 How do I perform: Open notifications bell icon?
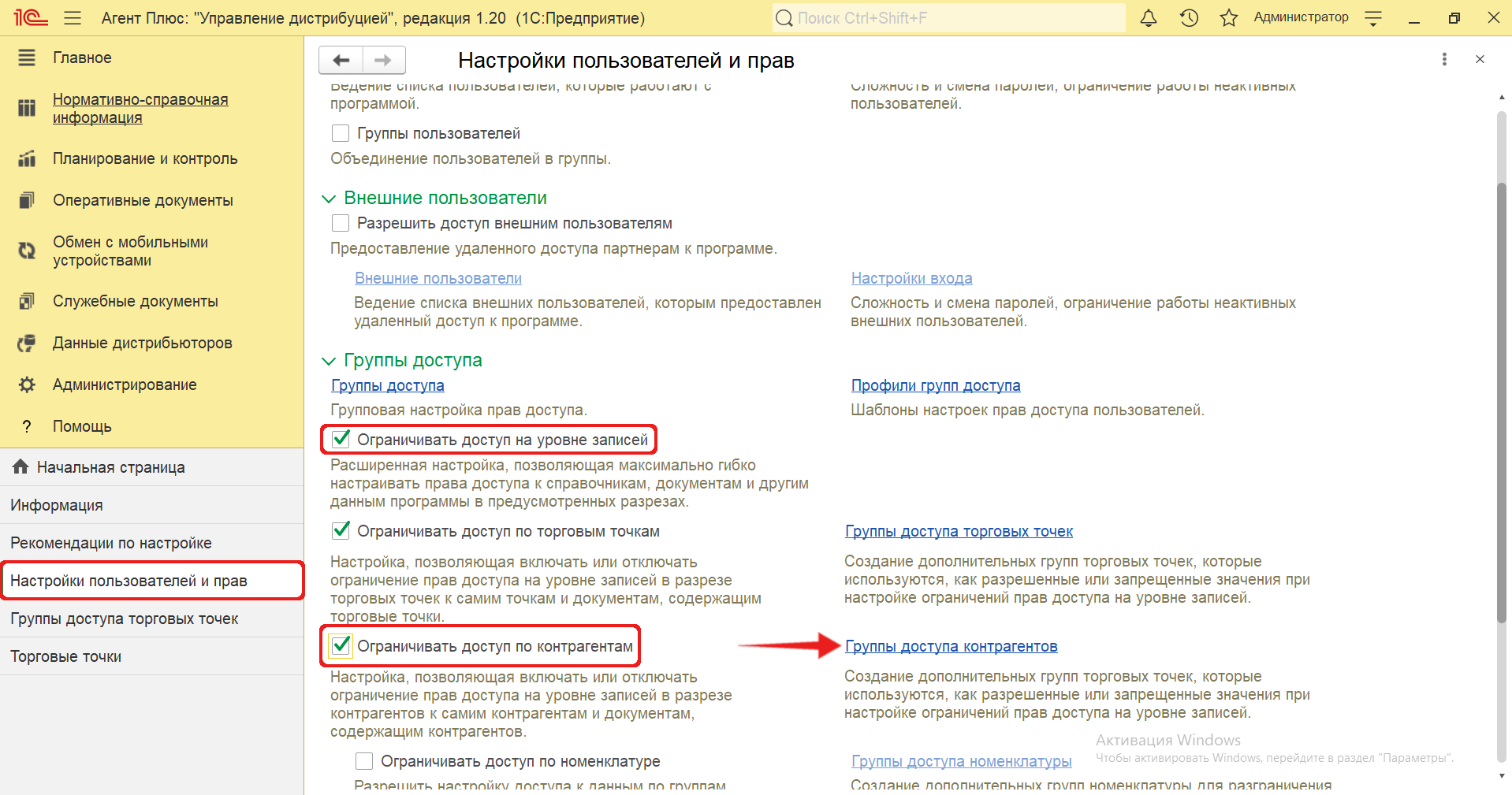[1149, 18]
